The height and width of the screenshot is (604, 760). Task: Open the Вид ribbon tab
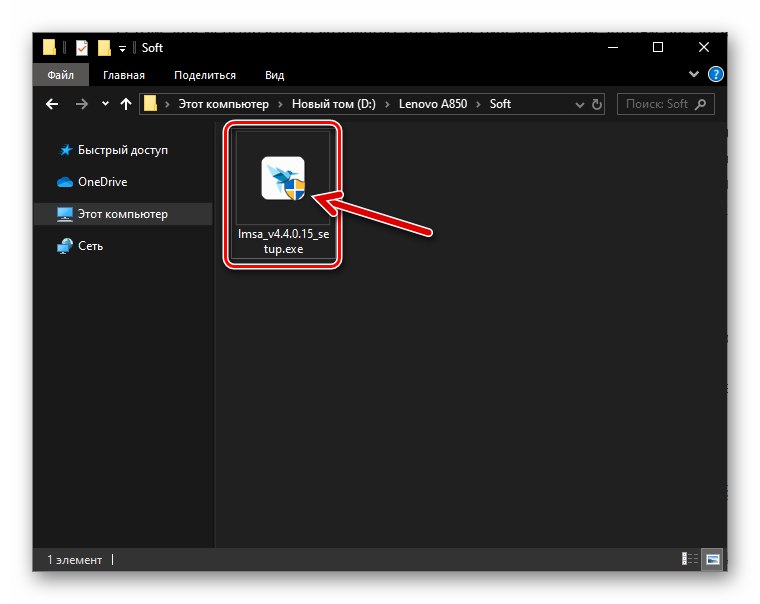(x=274, y=75)
